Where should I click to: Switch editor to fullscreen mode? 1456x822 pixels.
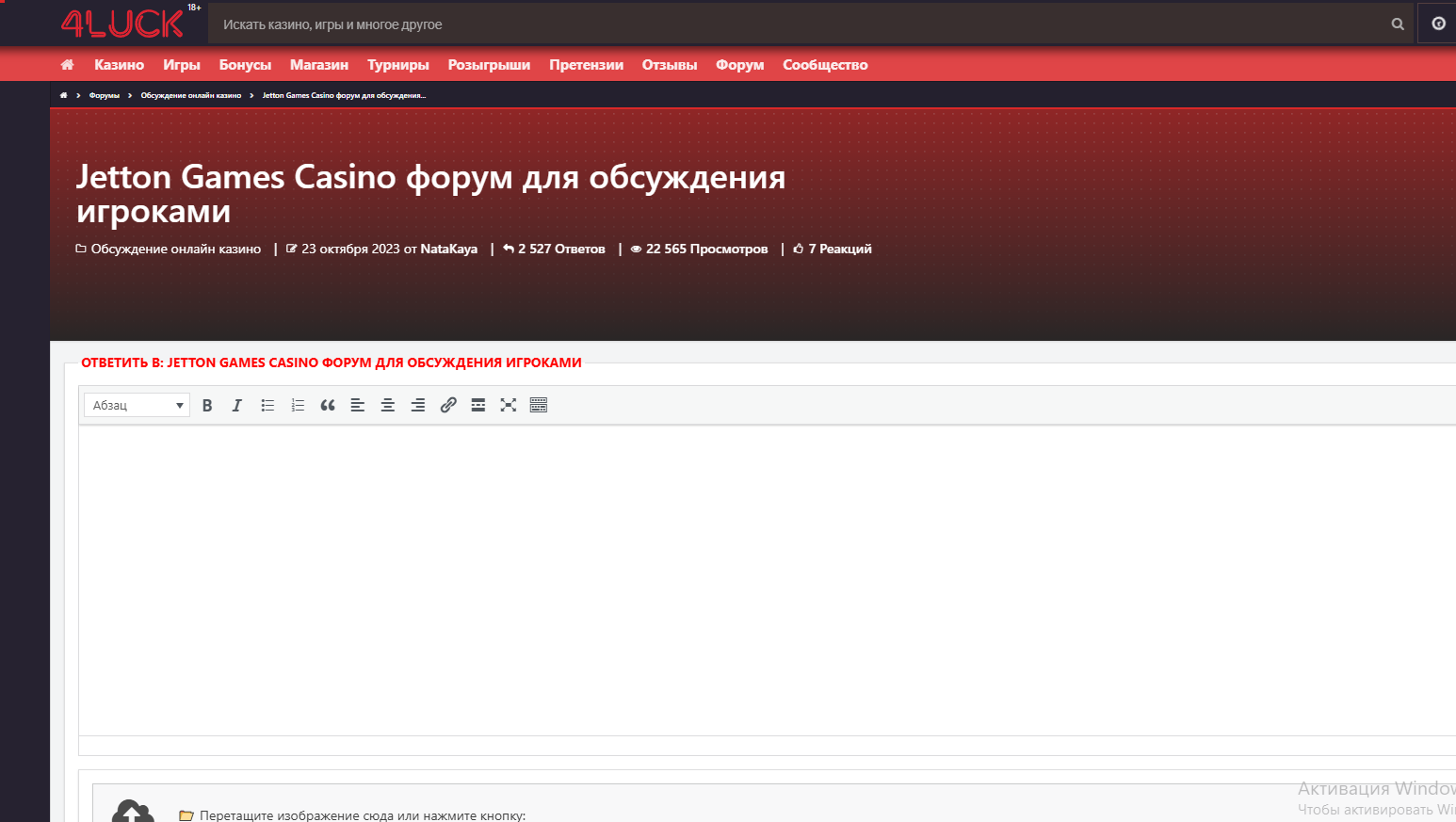(509, 405)
